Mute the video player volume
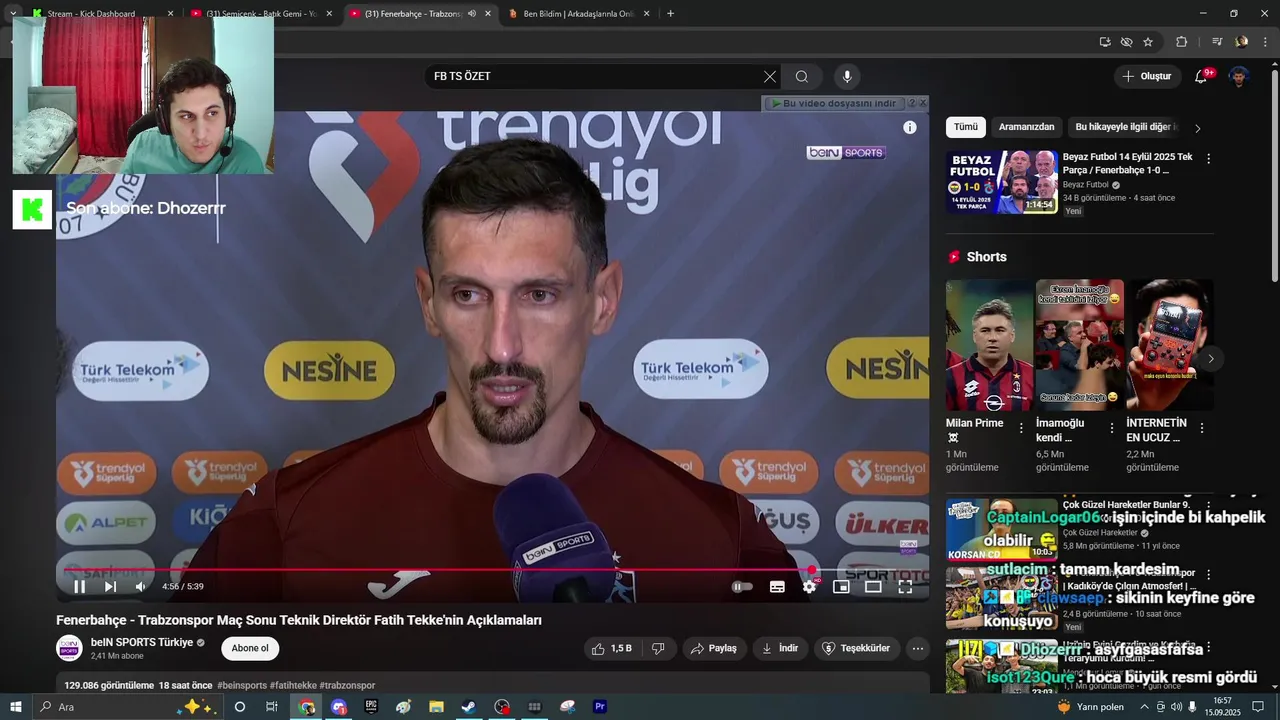The width and height of the screenshot is (1280, 720). (141, 587)
